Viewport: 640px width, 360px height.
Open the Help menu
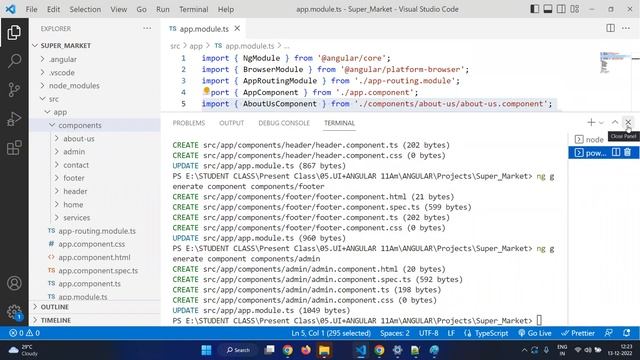[226, 9]
